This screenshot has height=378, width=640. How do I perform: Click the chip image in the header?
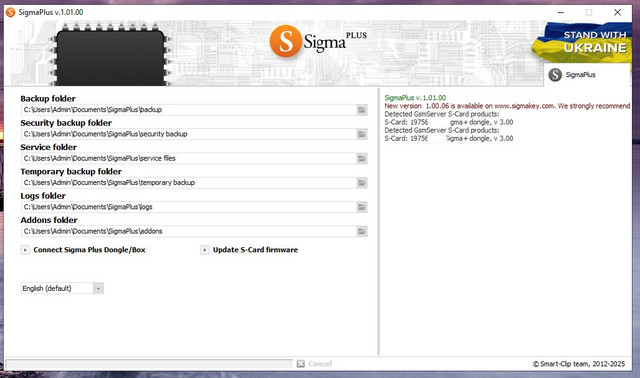click(x=110, y=55)
